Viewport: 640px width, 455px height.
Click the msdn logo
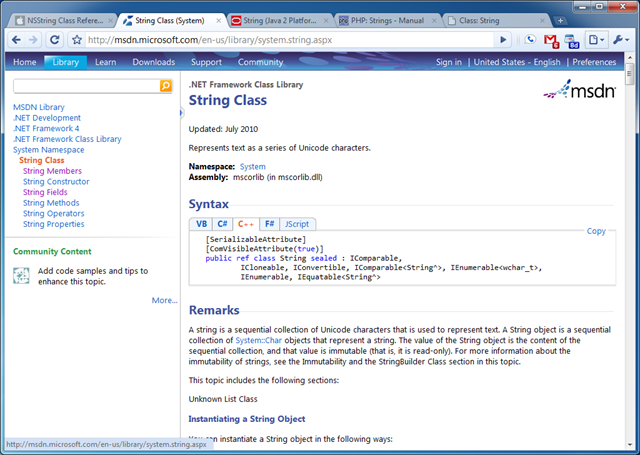pyautogui.click(x=579, y=90)
